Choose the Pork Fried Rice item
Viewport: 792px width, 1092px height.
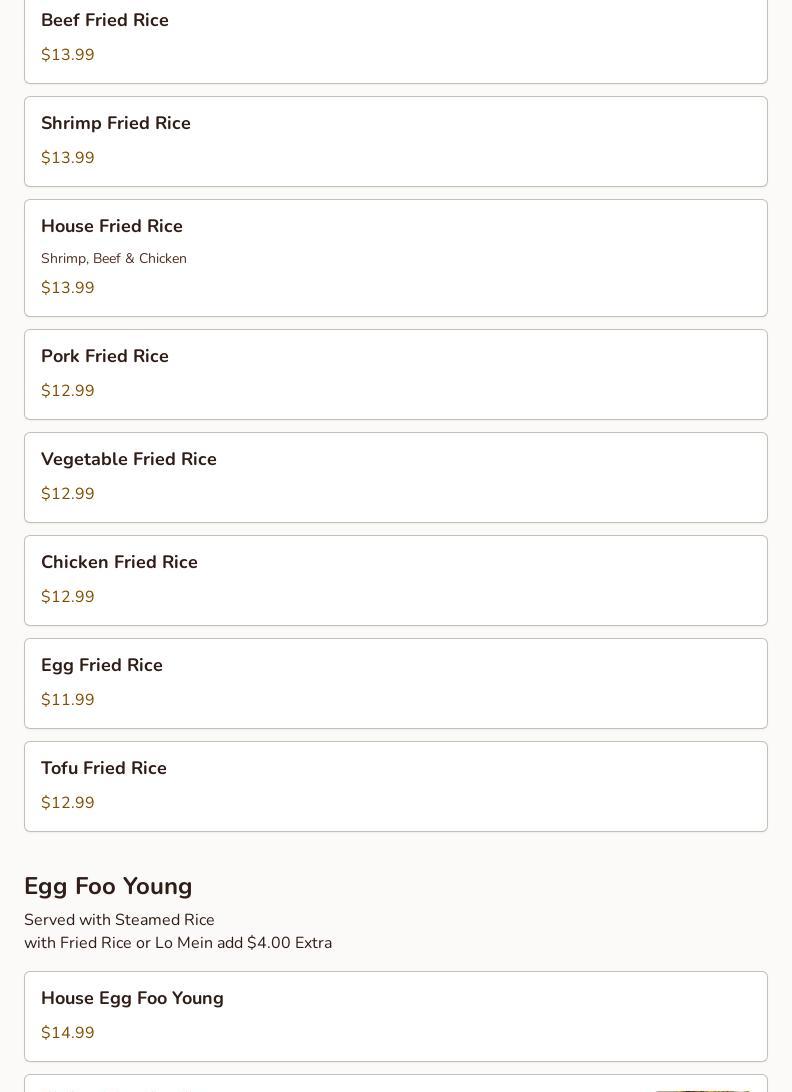pos(396,374)
